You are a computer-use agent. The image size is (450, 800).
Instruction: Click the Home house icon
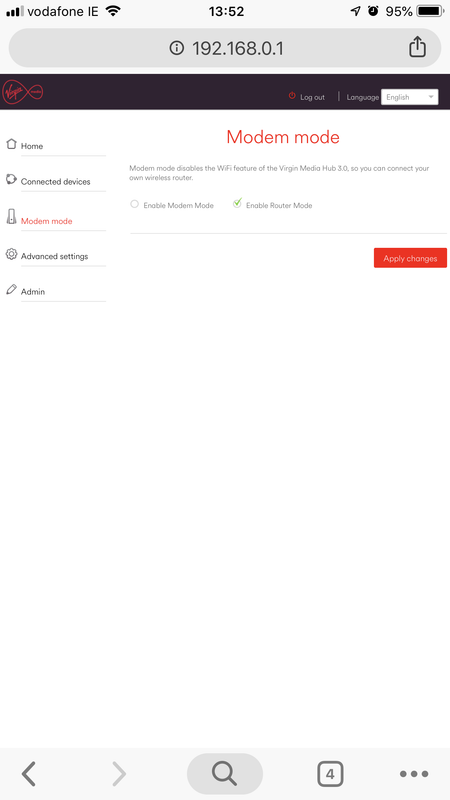tap(11, 144)
